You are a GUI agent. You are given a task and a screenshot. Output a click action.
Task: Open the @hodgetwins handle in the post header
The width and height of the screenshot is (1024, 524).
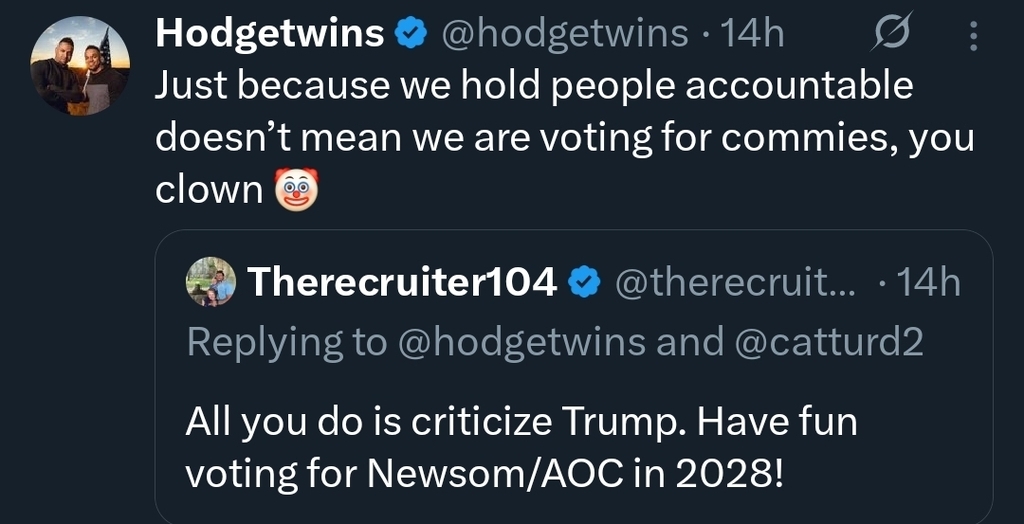tap(564, 35)
